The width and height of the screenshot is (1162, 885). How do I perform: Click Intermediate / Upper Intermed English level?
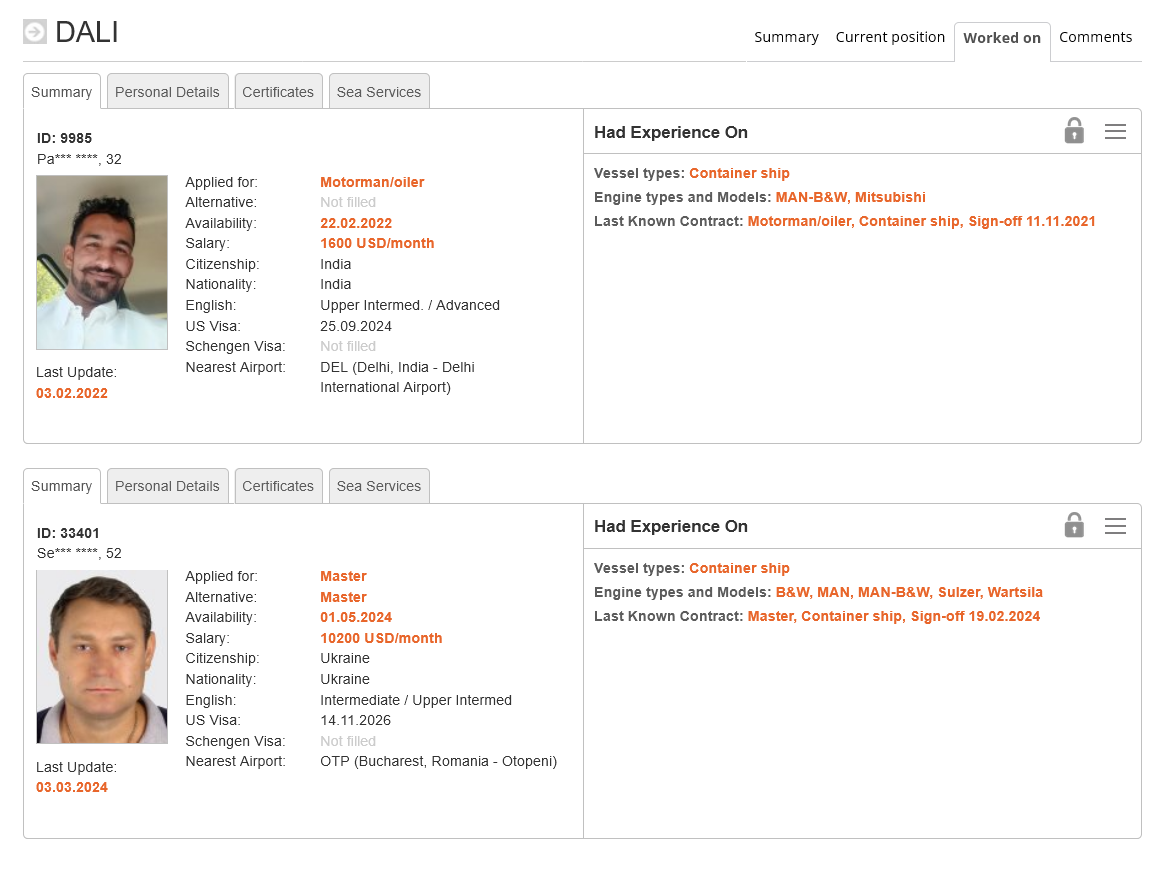tap(416, 700)
